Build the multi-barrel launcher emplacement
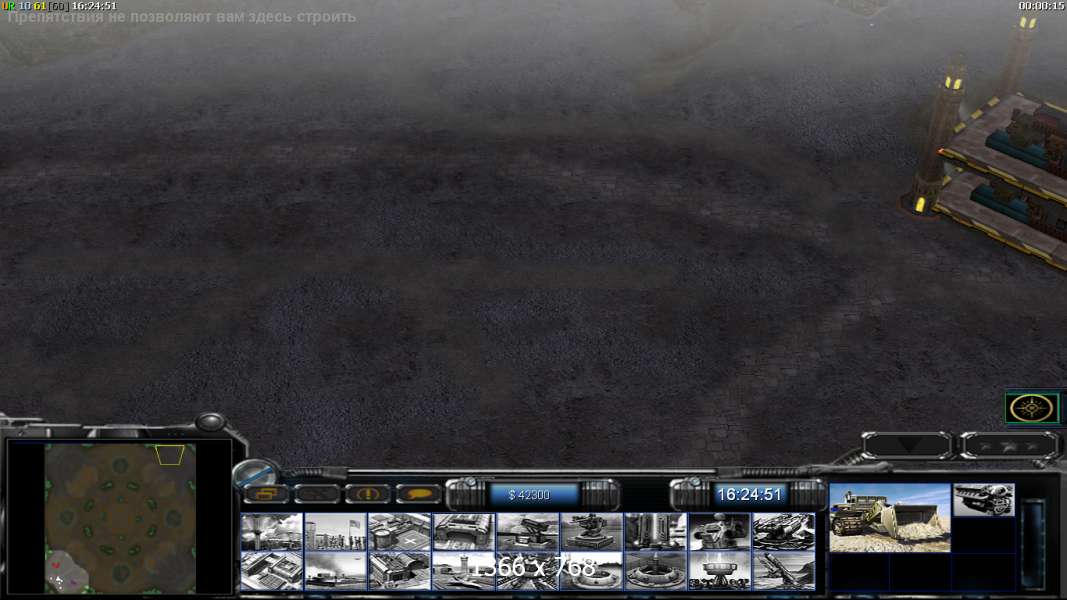Viewport: 1067px width, 600px height. click(783, 531)
